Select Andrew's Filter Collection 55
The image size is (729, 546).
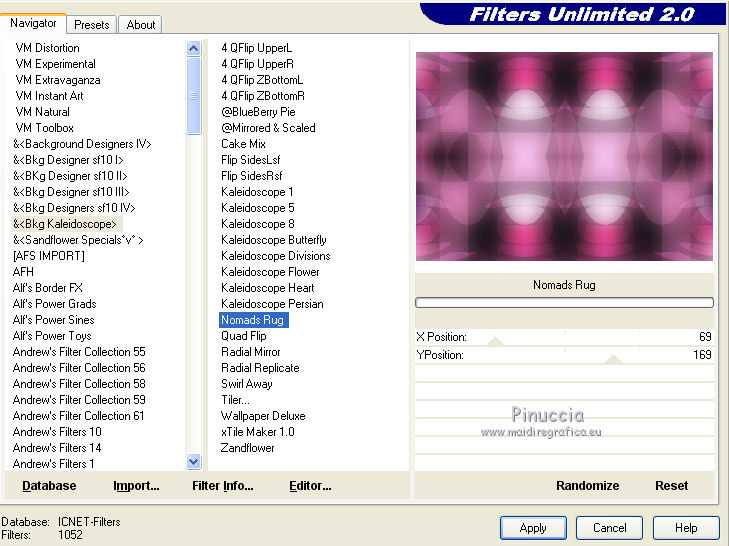click(79, 352)
